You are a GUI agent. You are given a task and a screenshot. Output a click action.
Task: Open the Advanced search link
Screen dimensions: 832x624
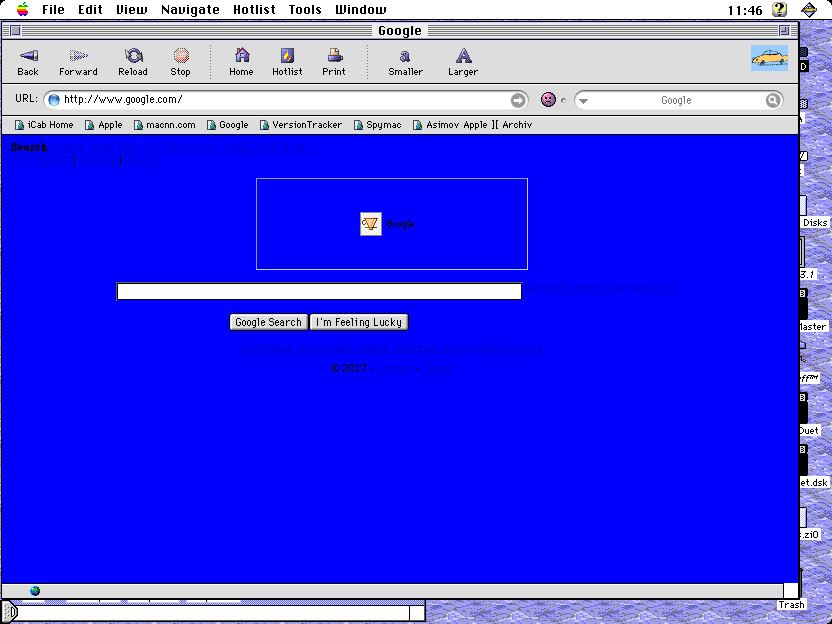click(564, 288)
